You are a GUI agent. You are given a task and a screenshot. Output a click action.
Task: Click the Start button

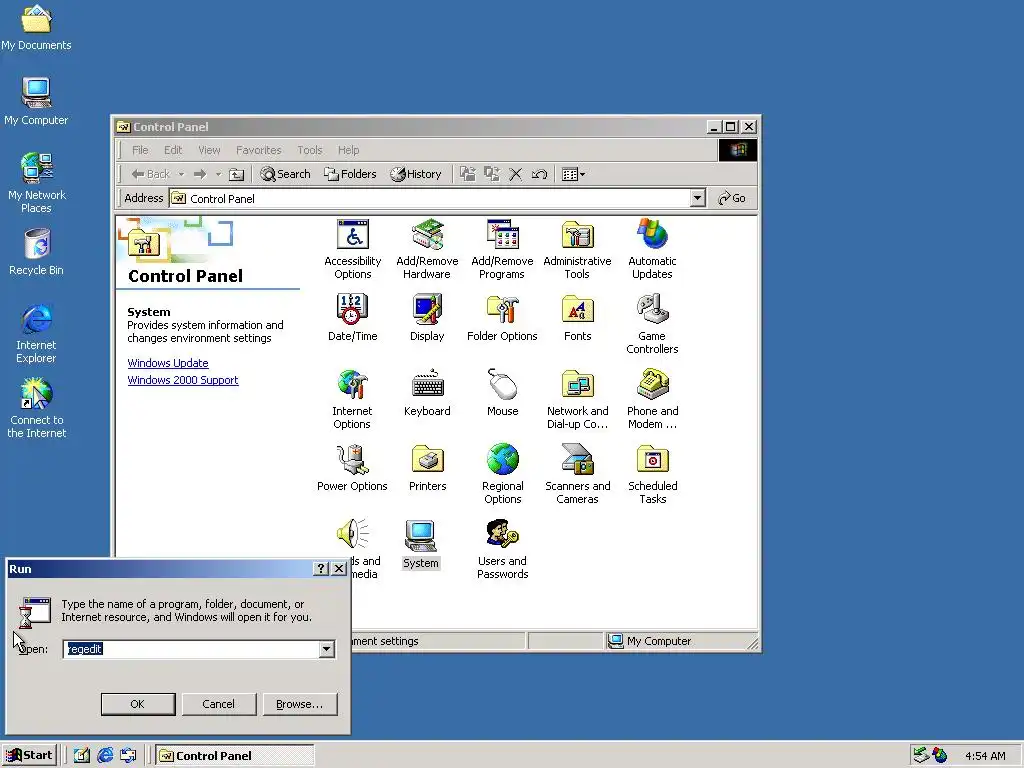29,756
